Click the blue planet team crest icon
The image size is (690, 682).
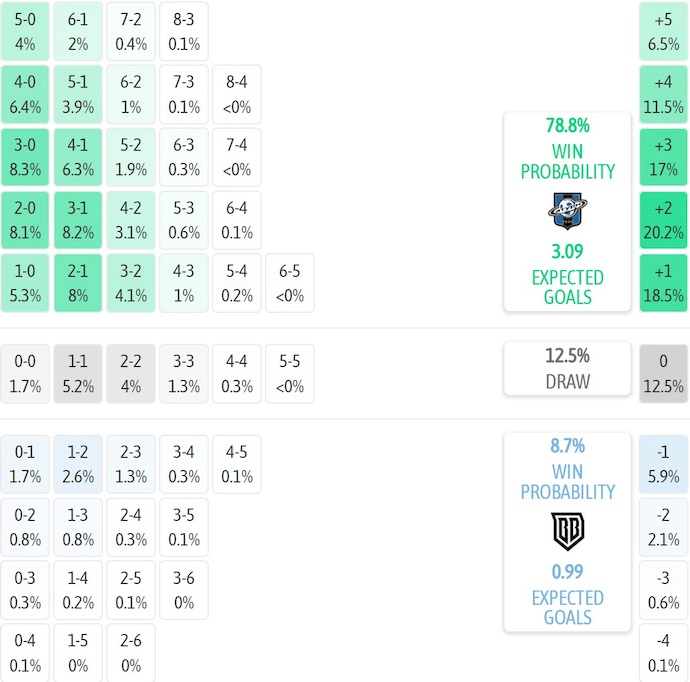coord(568,211)
